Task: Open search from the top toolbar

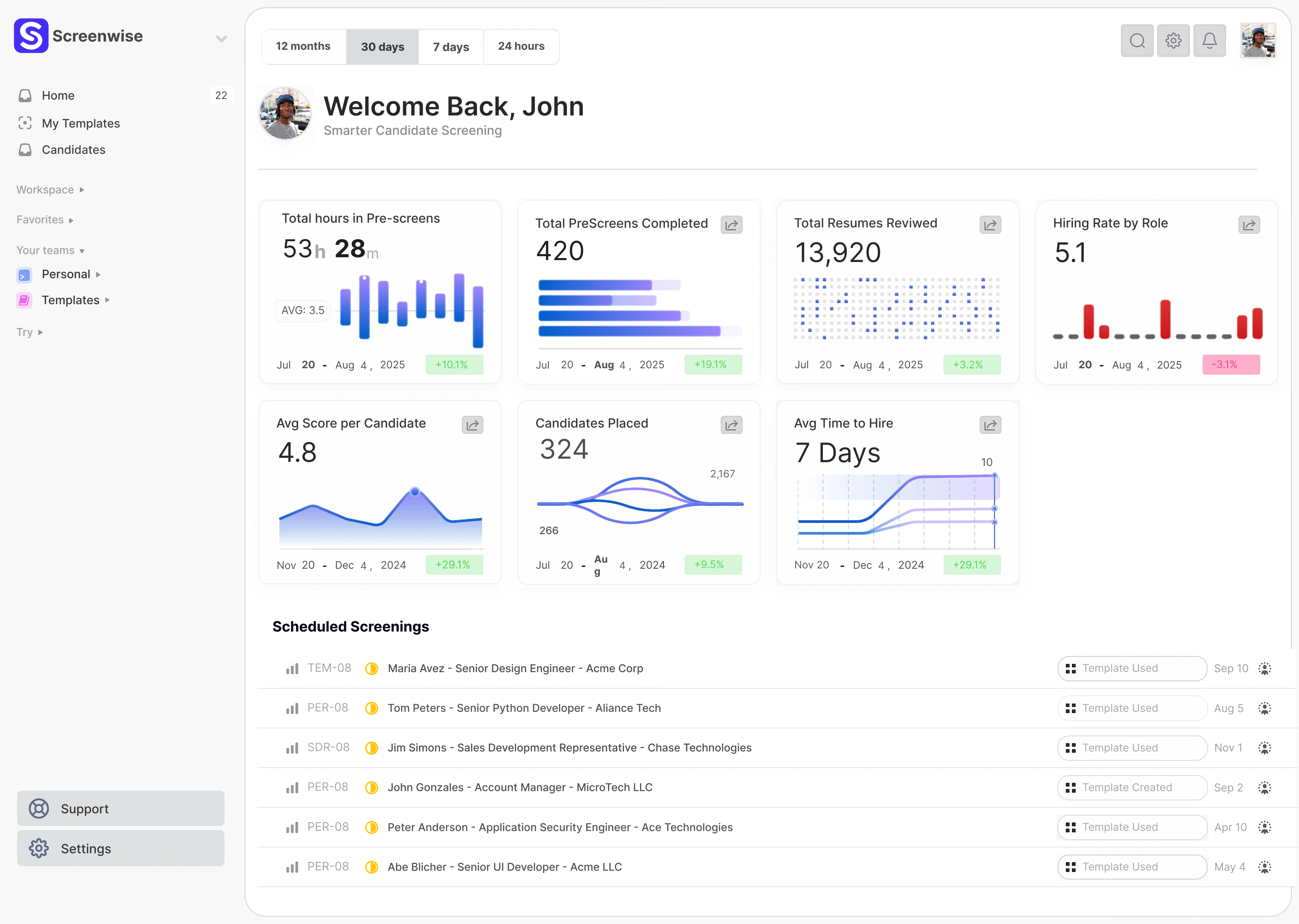Action: [x=1136, y=40]
